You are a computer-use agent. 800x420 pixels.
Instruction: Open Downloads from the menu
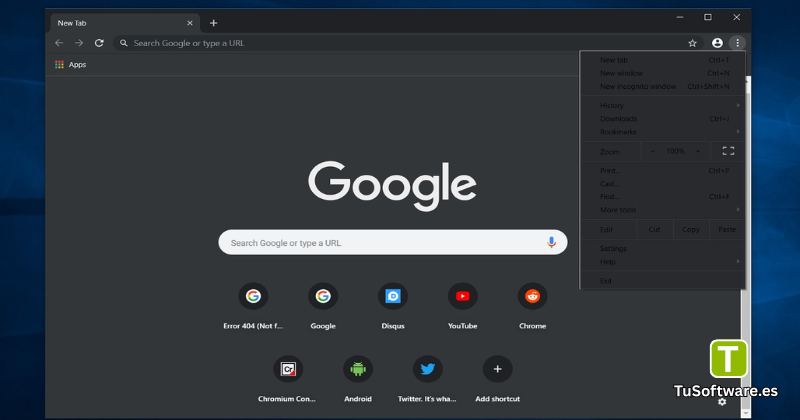pos(662,118)
